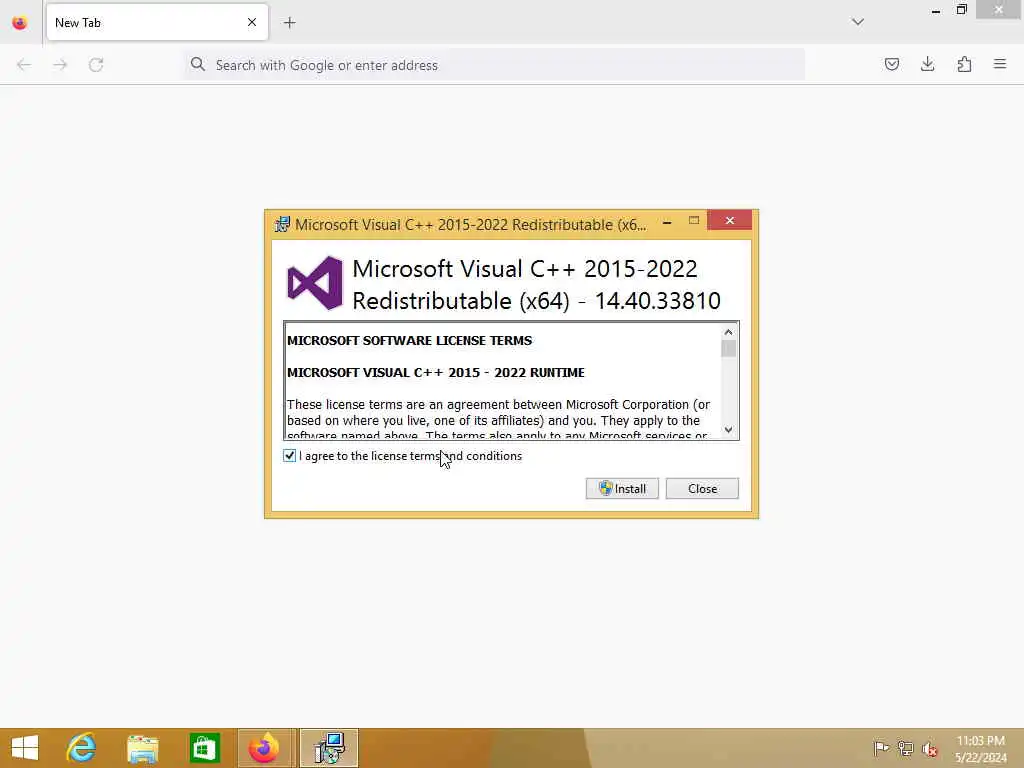
Task: Open the Firefox application menu
Action: coord(1000,64)
